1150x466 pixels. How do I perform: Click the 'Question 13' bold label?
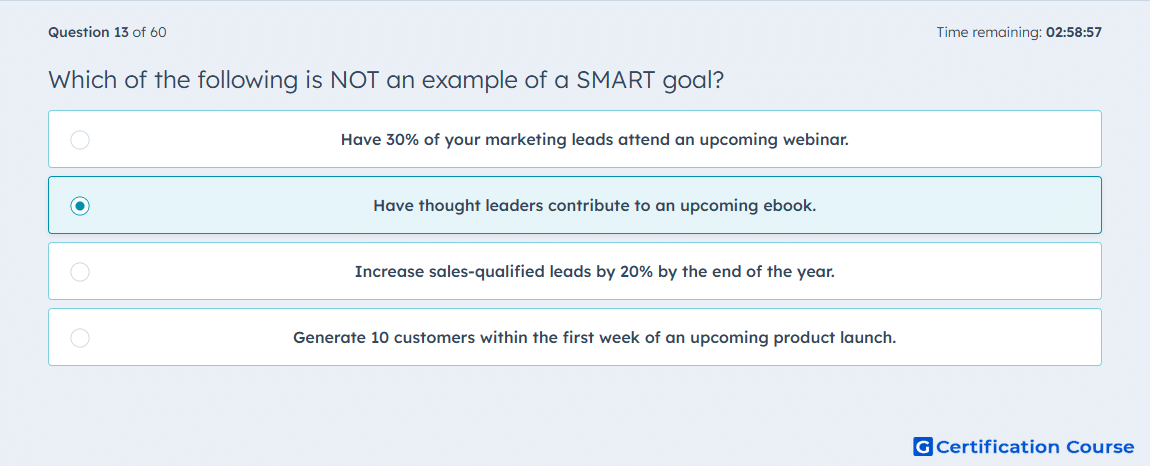click(x=88, y=32)
